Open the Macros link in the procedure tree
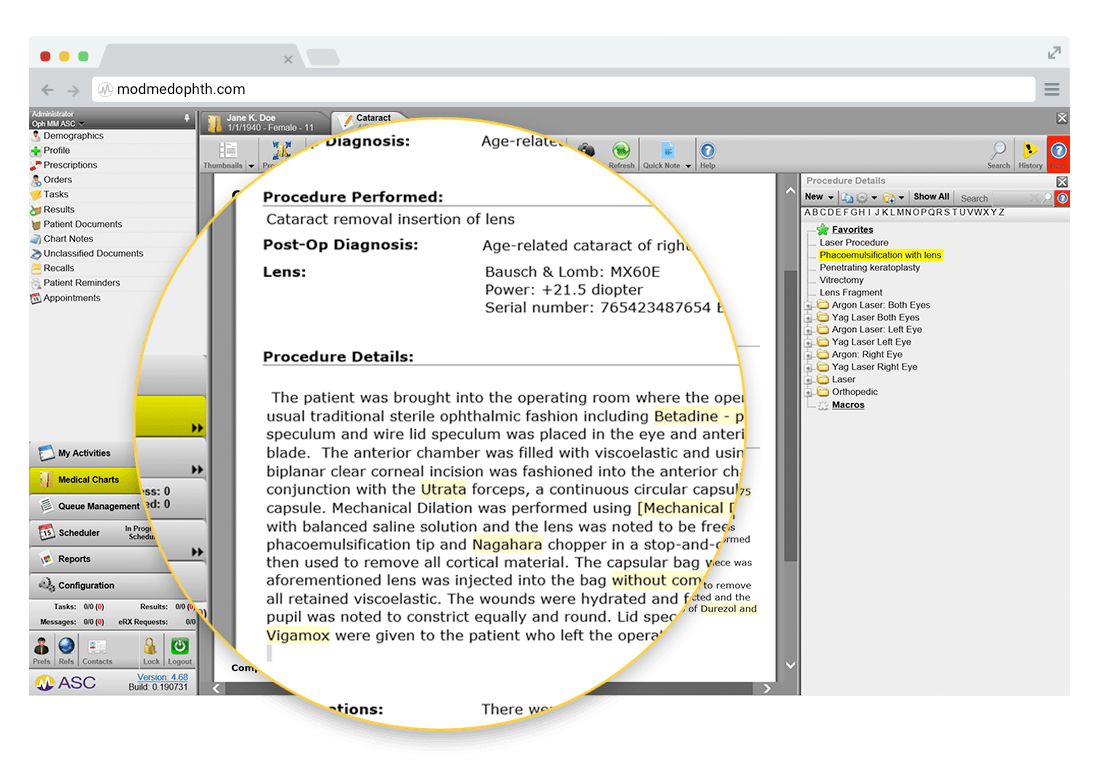This screenshot has height=768, width=1100. pos(848,405)
